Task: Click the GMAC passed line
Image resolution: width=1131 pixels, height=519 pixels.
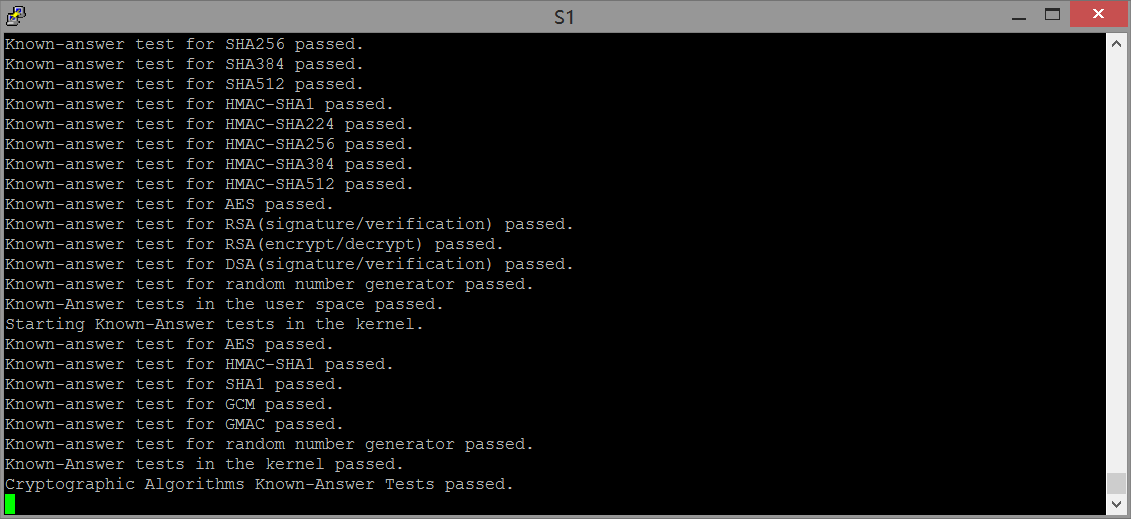Action: point(174,424)
